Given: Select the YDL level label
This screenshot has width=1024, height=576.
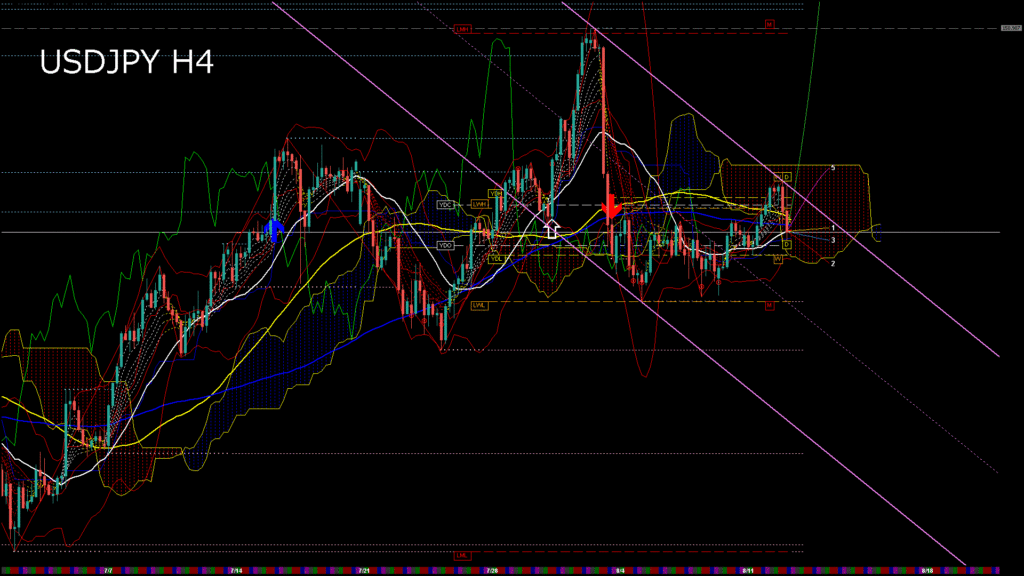Looking at the screenshot, I should 495,257.
